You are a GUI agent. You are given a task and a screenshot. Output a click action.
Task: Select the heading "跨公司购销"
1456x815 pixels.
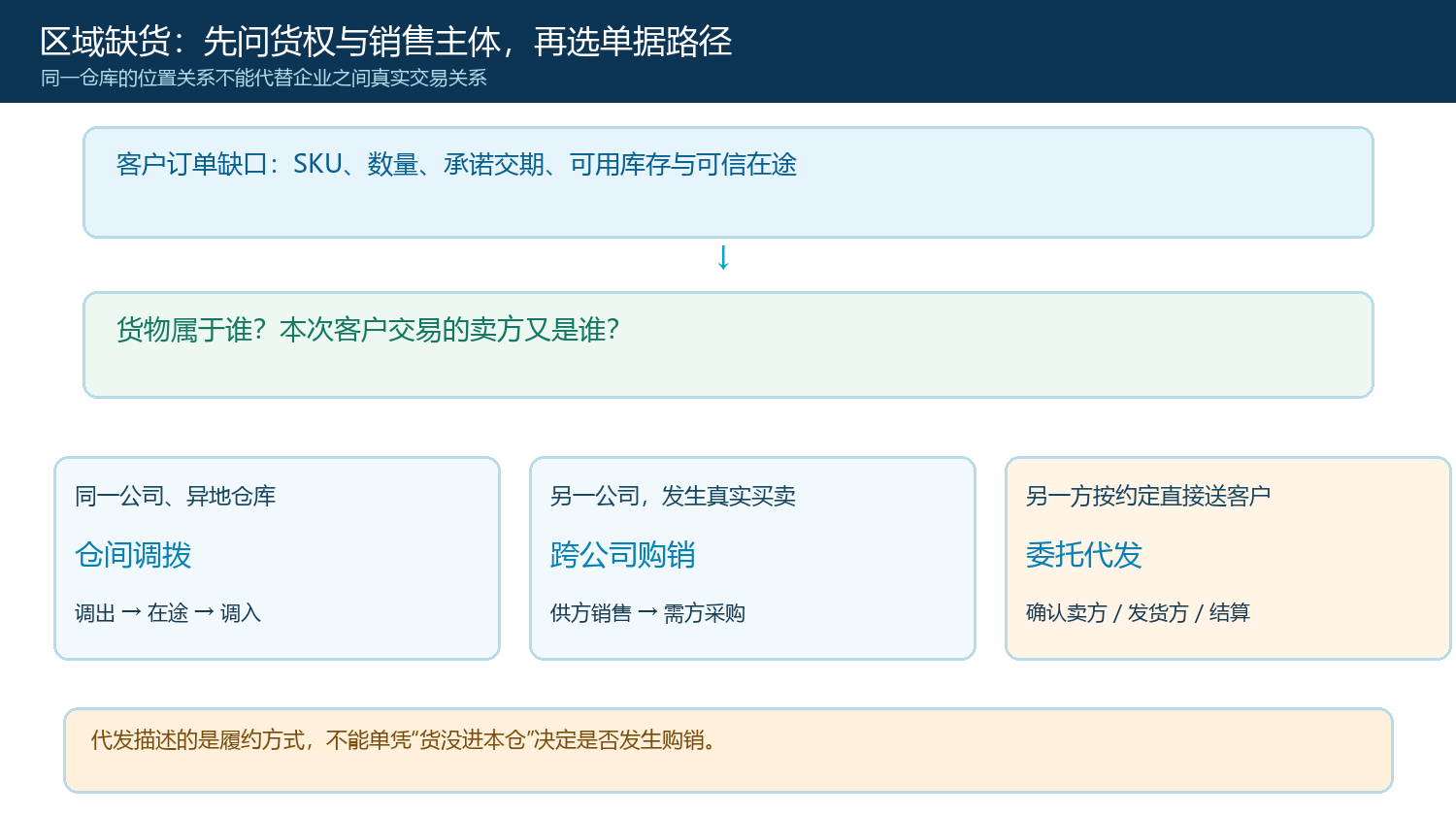[623, 555]
